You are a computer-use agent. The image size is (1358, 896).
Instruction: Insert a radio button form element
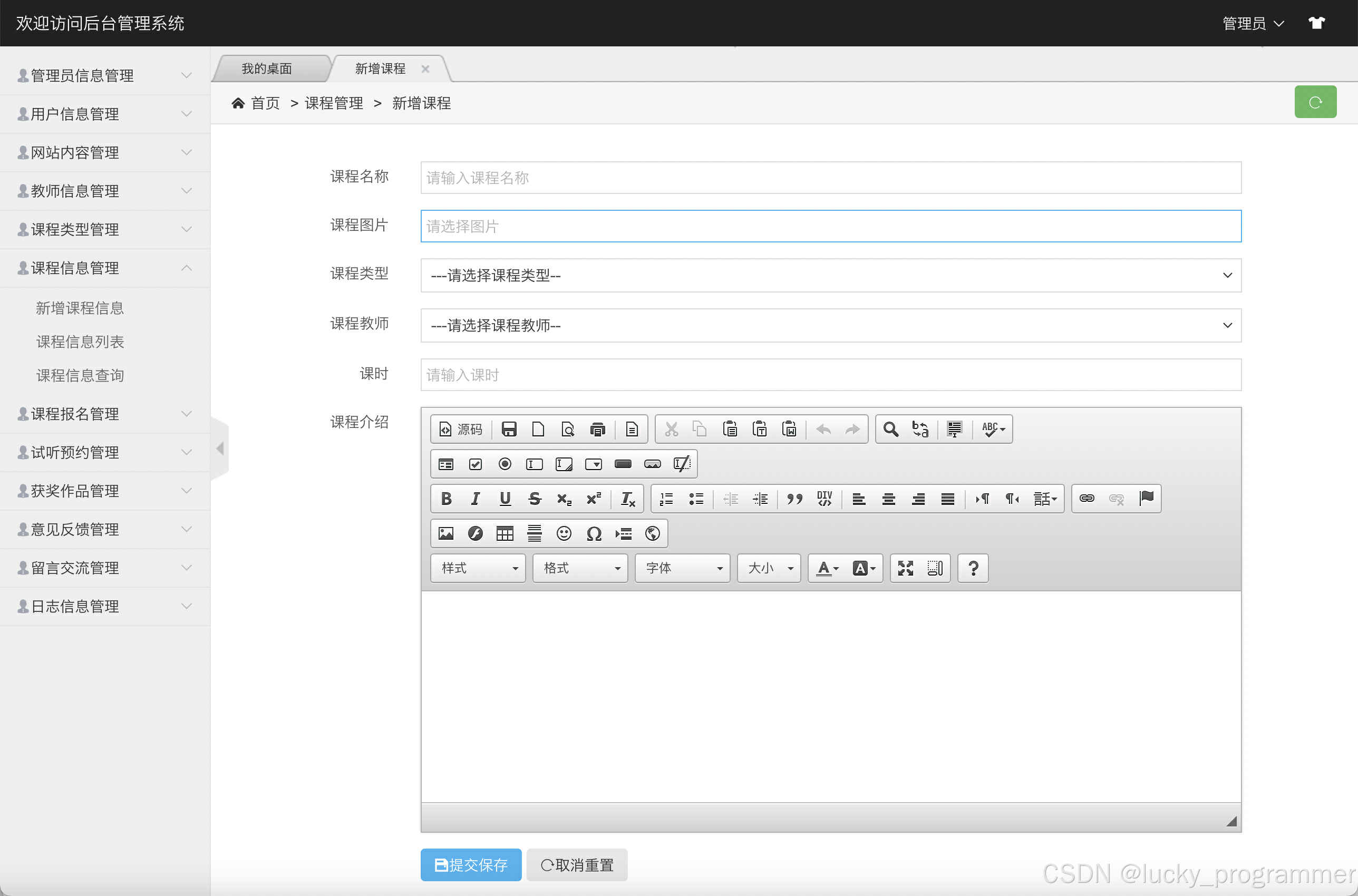[x=505, y=464]
